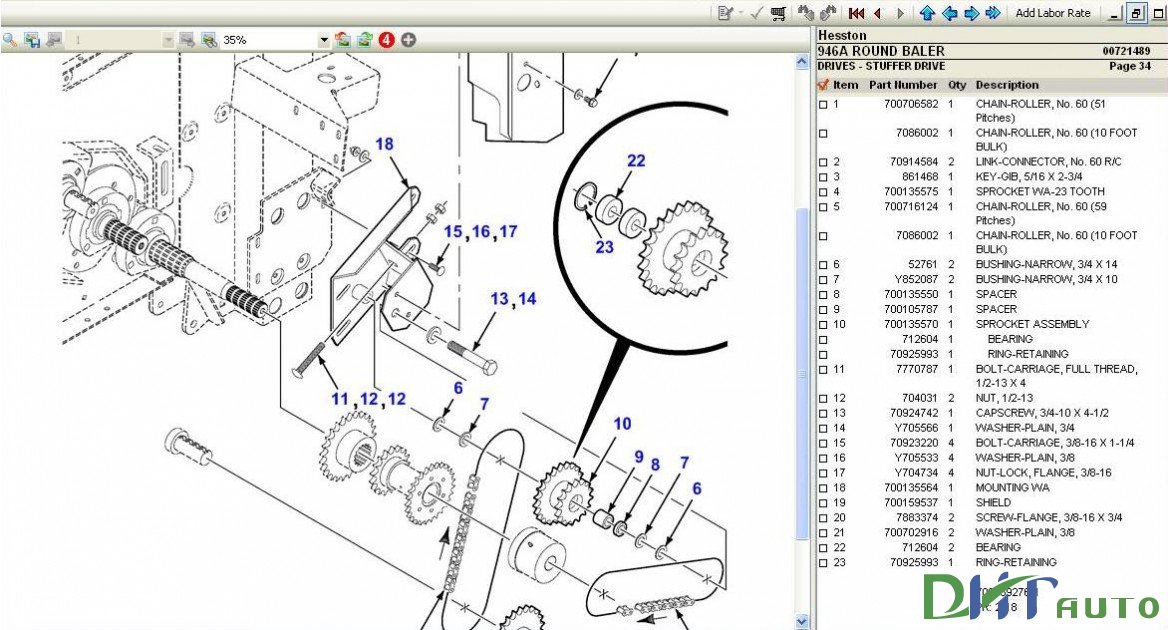Click the blue right arrow icon

(x=971, y=13)
